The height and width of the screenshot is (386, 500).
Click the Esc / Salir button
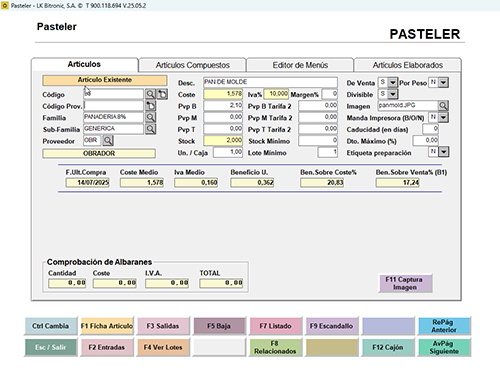(x=51, y=347)
